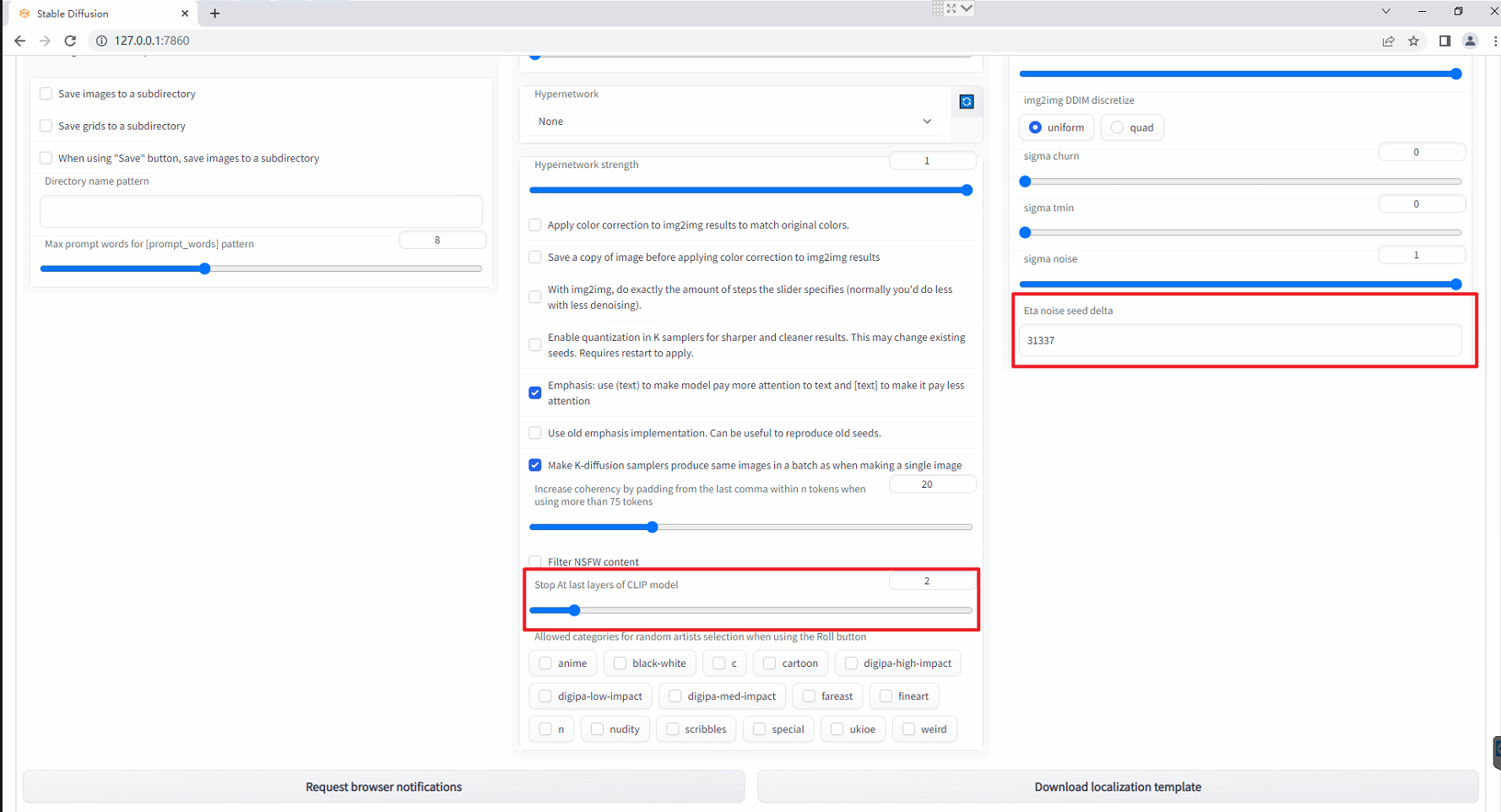Enable Save images to a subdirectory
This screenshot has height=812, width=1501.
point(46,94)
